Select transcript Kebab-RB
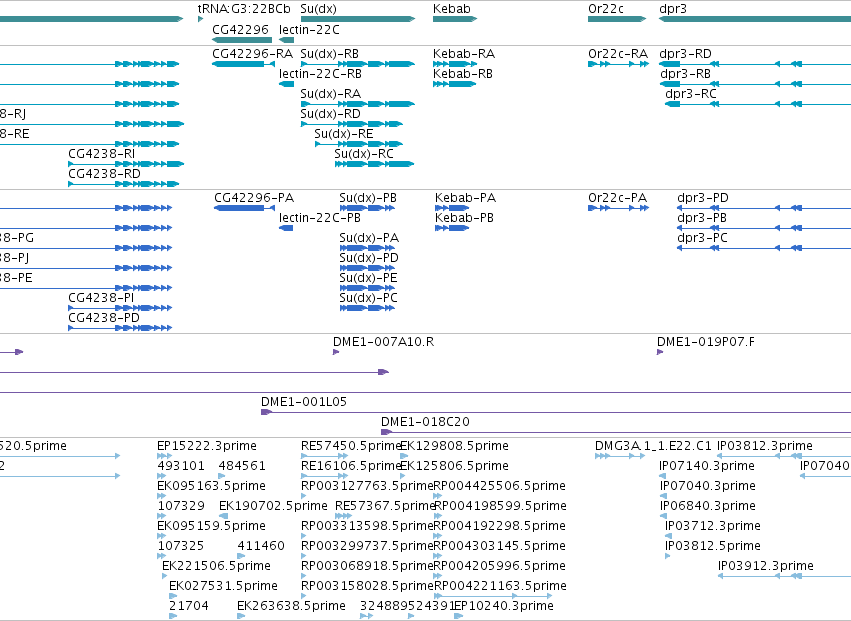The height and width of the screenshot is (621, 851). [x=455, y=84]
